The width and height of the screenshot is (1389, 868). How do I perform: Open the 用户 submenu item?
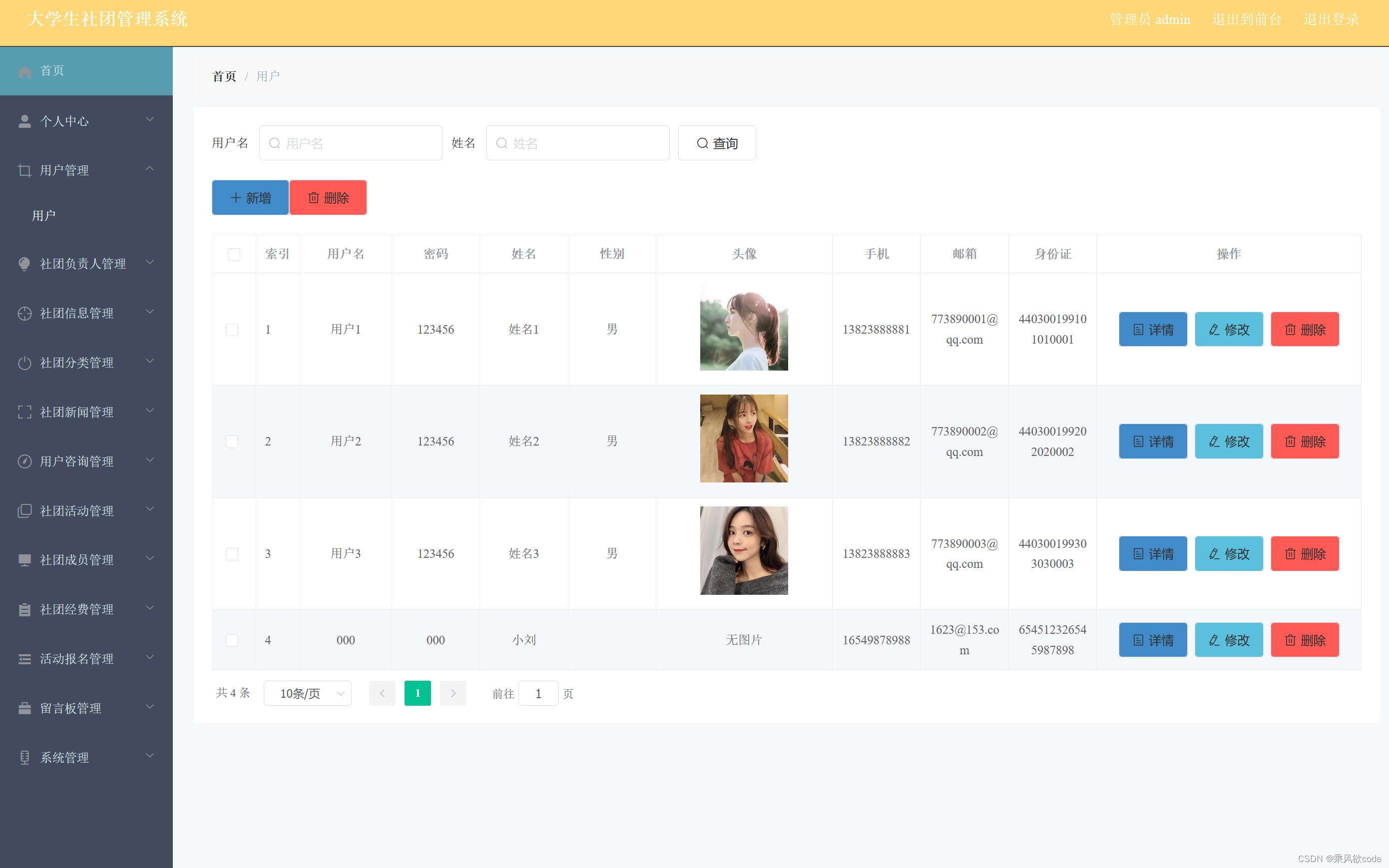(44, 216)
